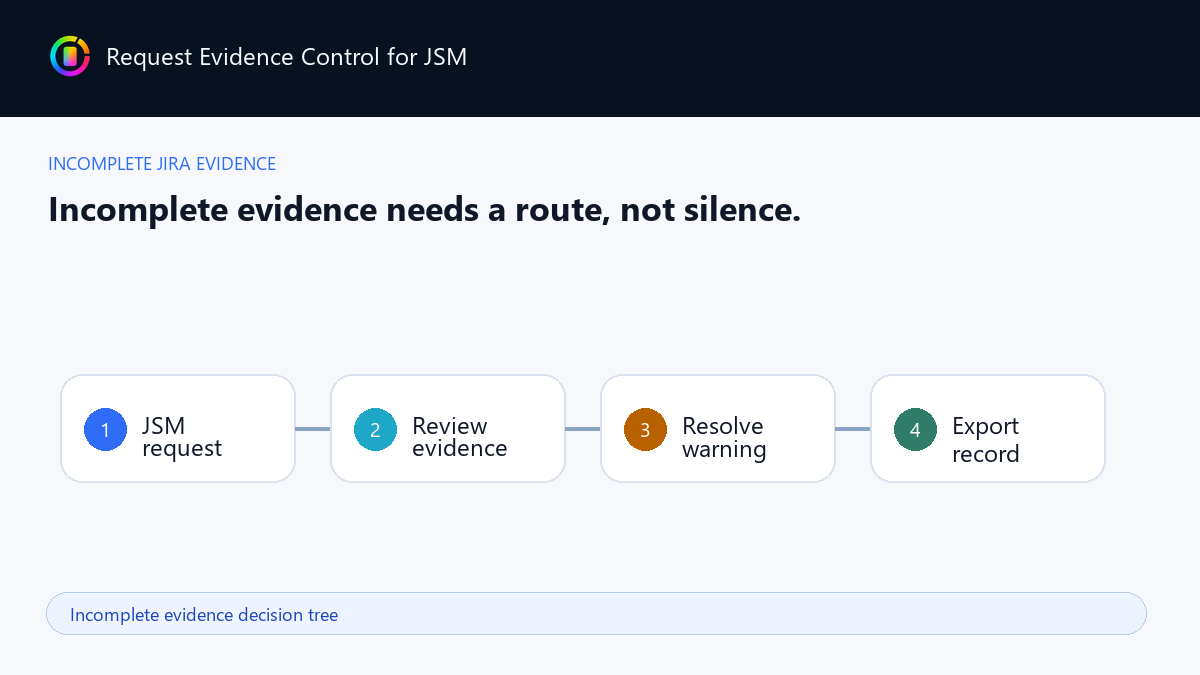
Task: Open the Export record step card
Action: coord(988,429)
